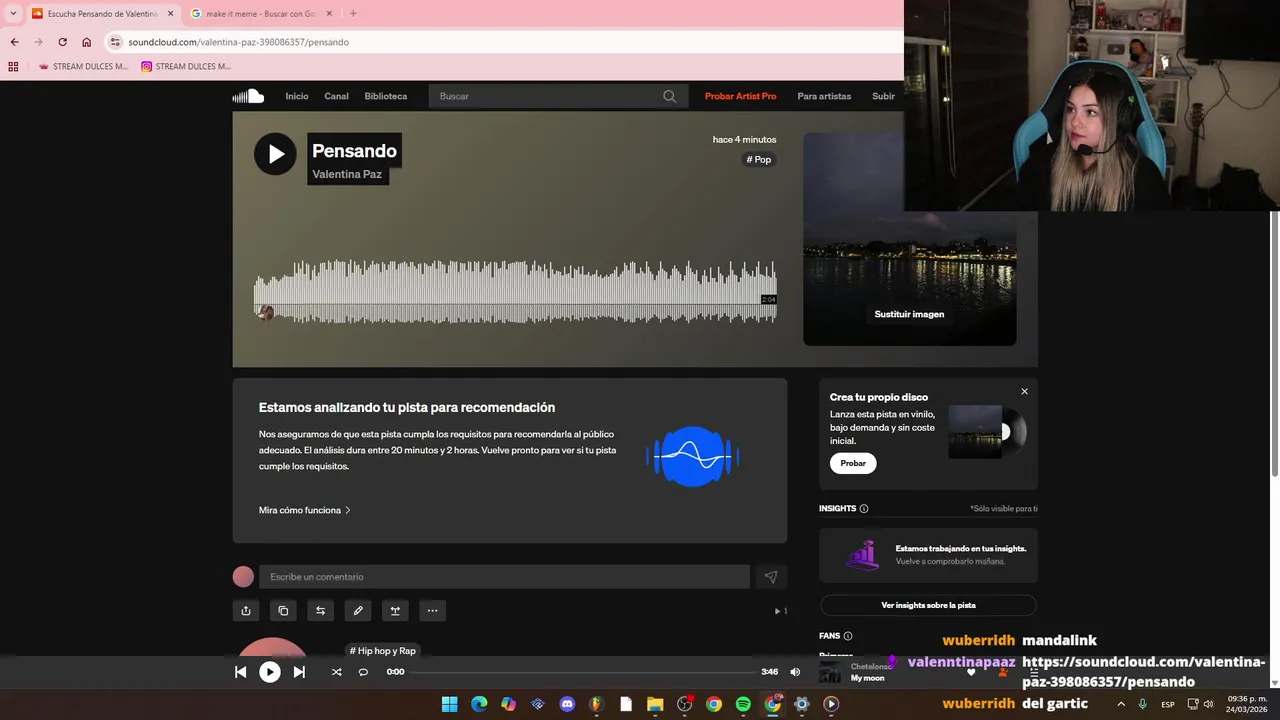
Task: Click the page vertical scrollbar
Action: tap(1274, 343)
